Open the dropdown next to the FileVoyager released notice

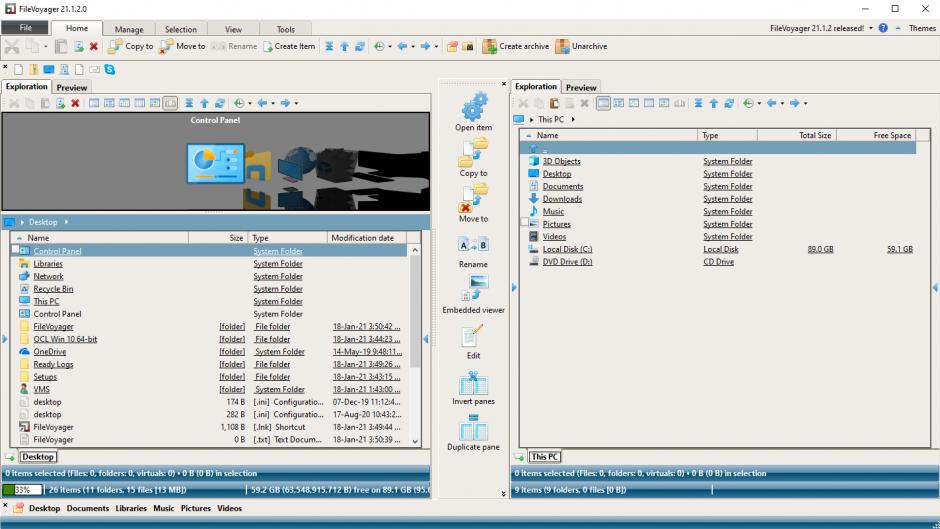pyautogui.click(x=870, y=28)
